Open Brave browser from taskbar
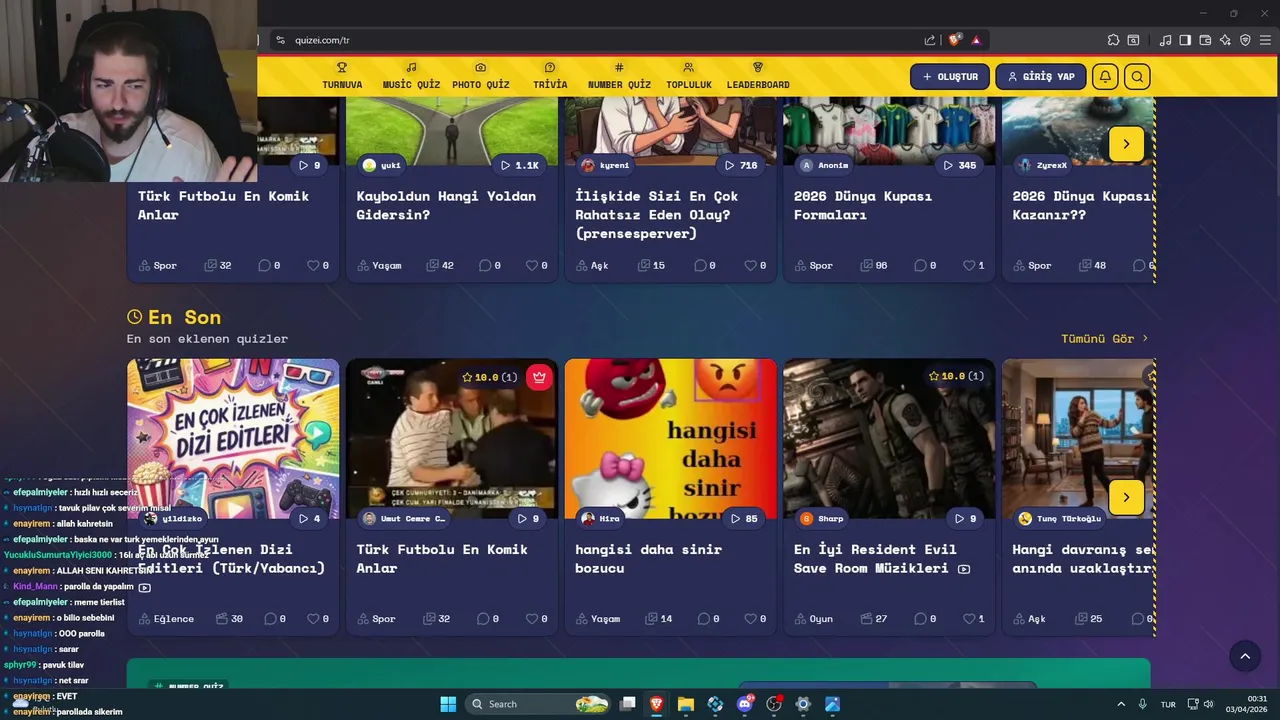Screen dimensions: 1280x720 coord(657,704)
